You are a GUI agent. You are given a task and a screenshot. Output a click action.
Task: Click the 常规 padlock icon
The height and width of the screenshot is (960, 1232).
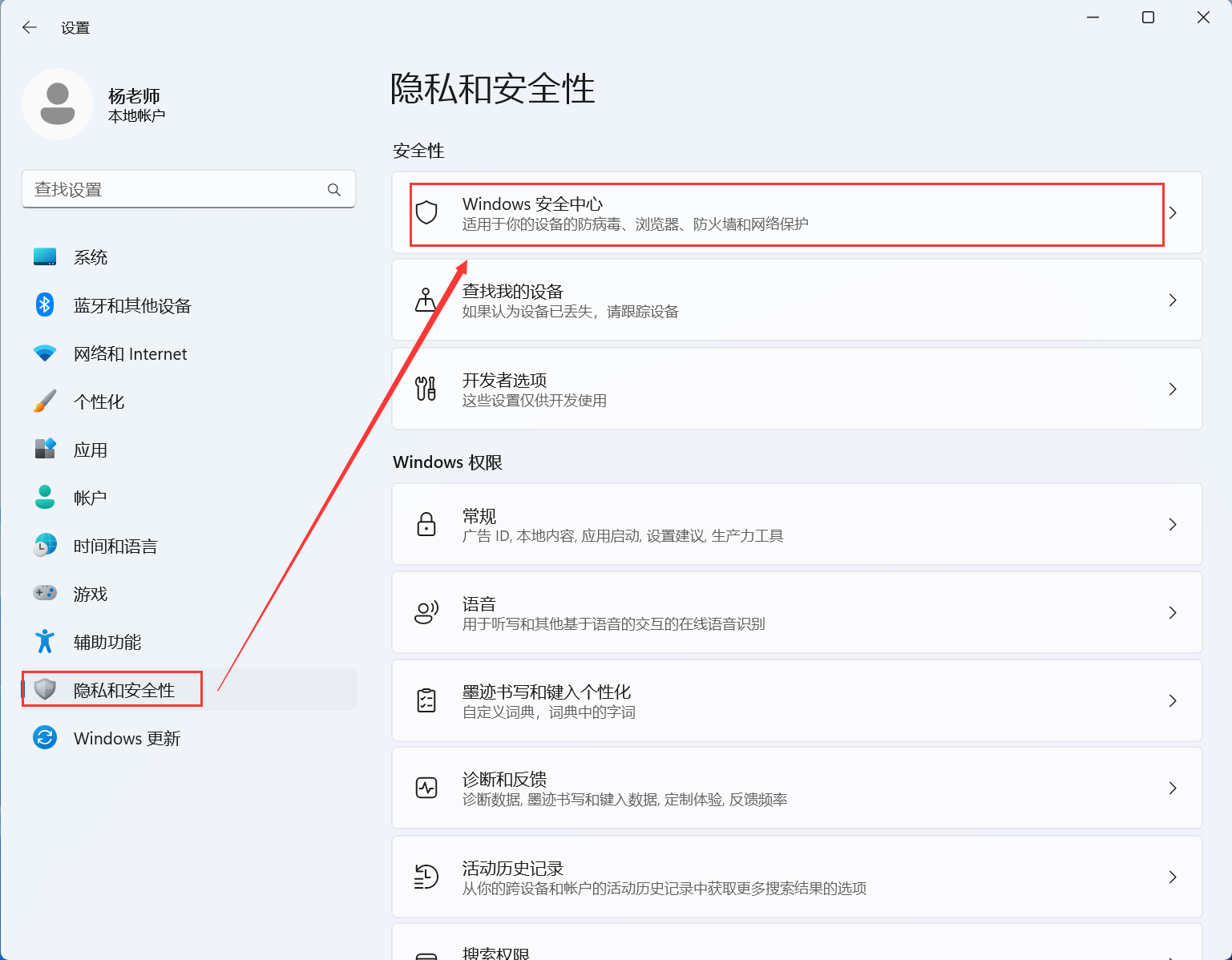[426, 524]
